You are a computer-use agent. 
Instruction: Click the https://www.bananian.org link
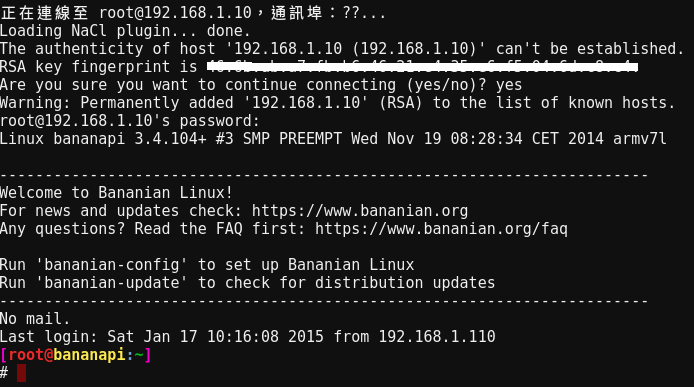click(x=360, y=211)
